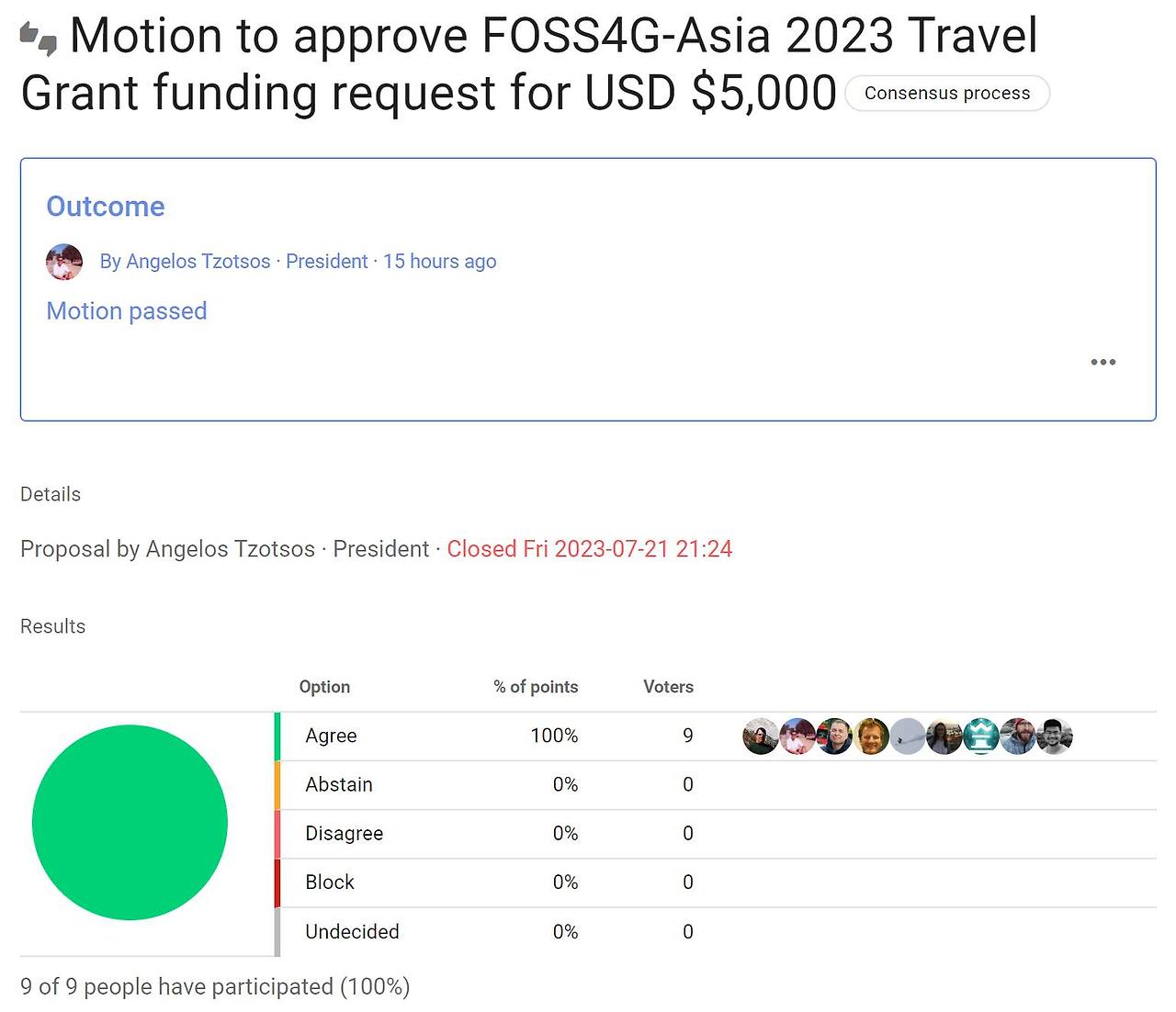Click the green pie chart of results
Viewport: 1176px width, 1012px height.
pos(130,821)
